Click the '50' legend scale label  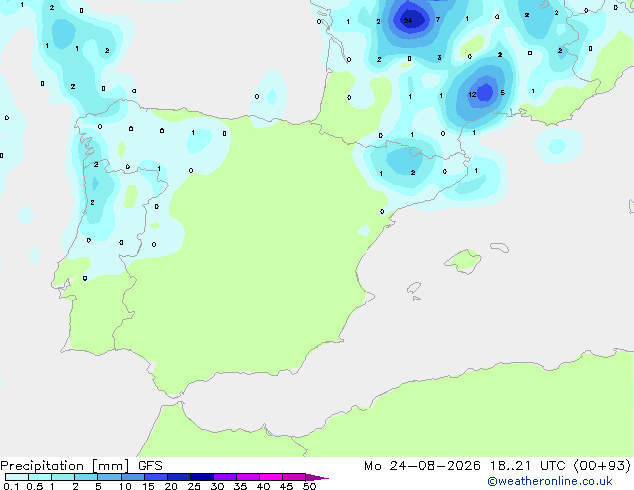click(310, 486)
